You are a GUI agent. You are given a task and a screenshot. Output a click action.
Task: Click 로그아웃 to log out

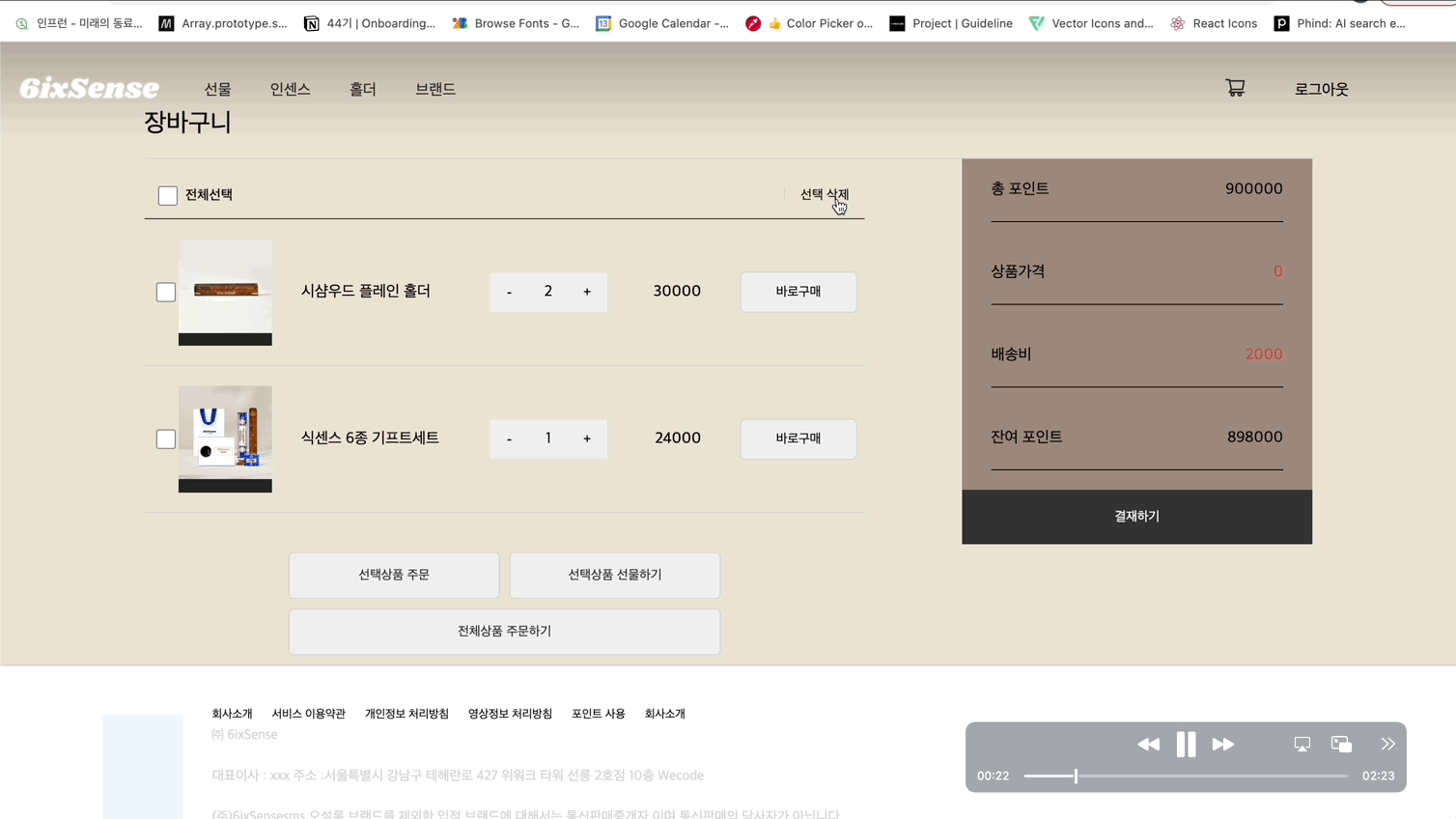click(x=1322, y=89)
